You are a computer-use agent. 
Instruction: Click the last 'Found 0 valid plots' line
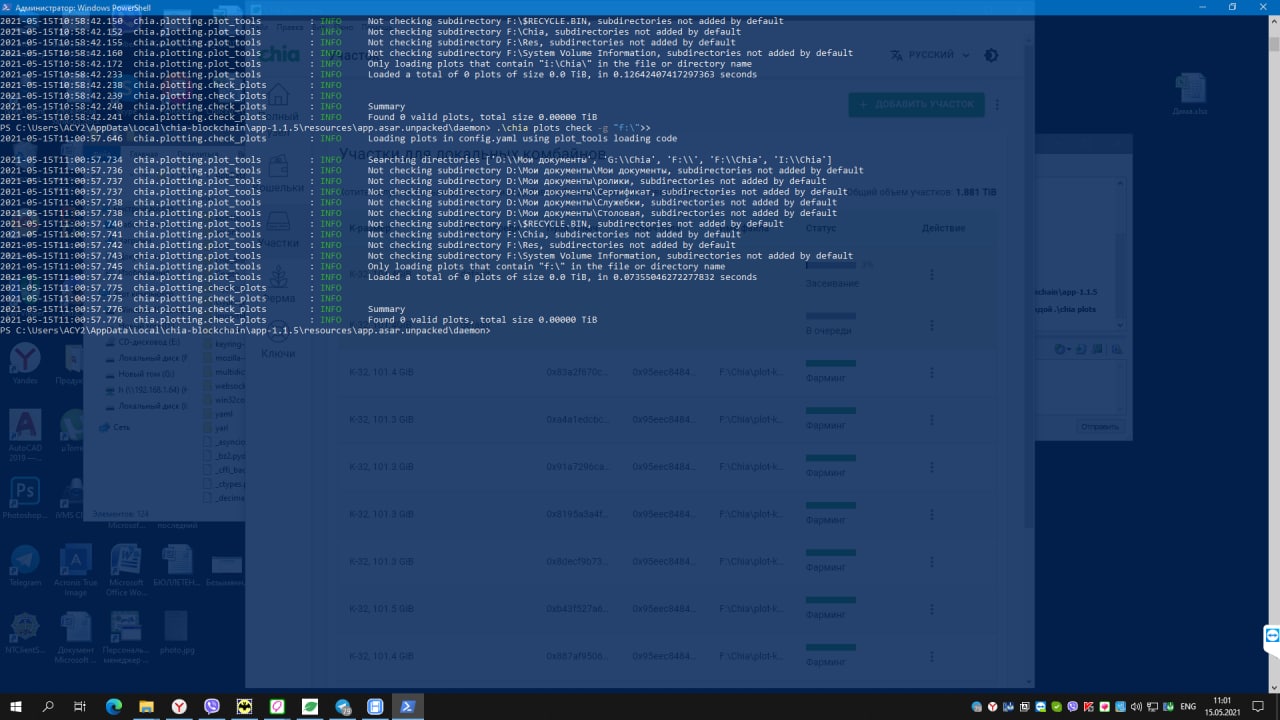(x=482, y=320)
